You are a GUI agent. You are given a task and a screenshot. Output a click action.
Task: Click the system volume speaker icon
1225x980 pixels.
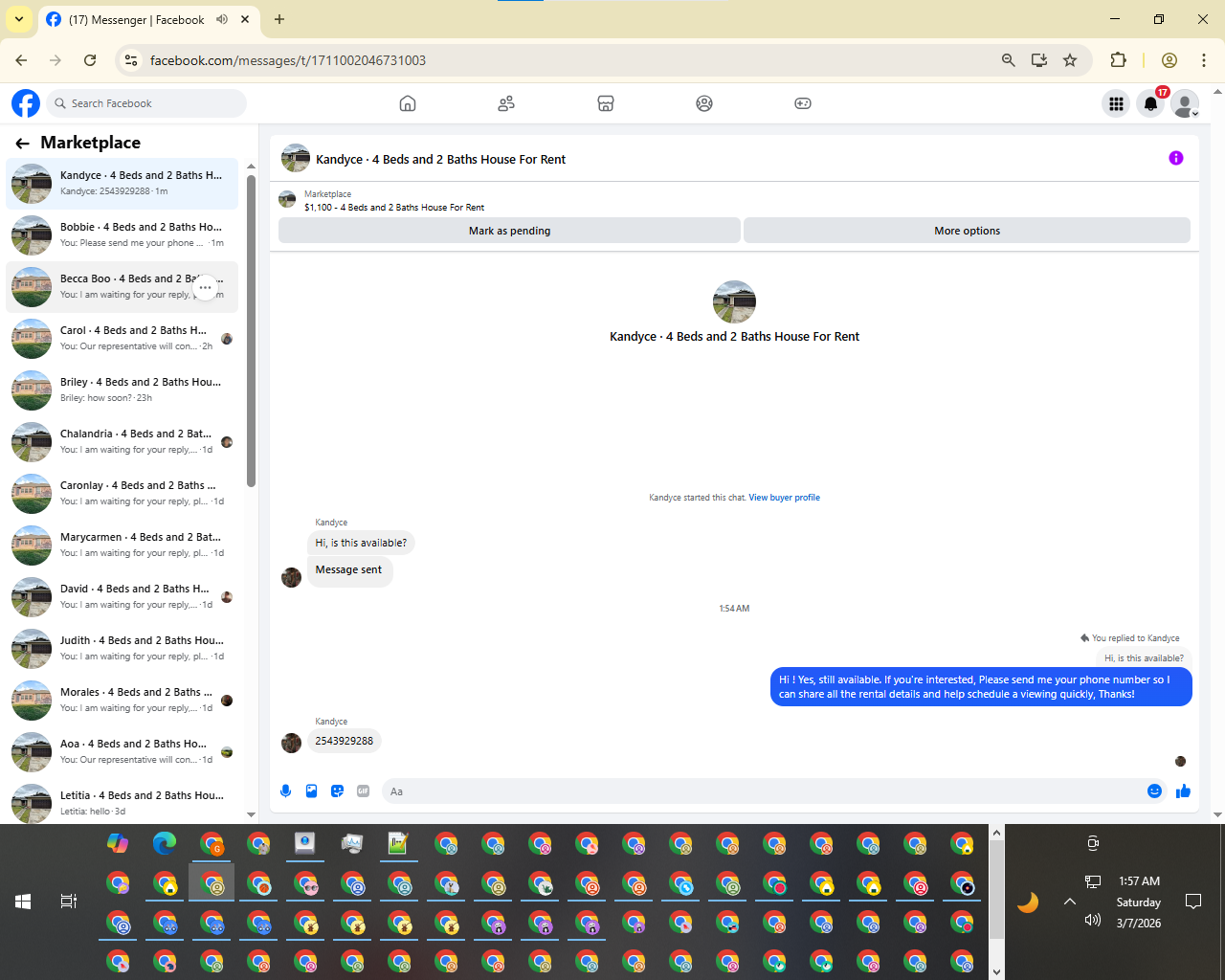(1093, 920)
